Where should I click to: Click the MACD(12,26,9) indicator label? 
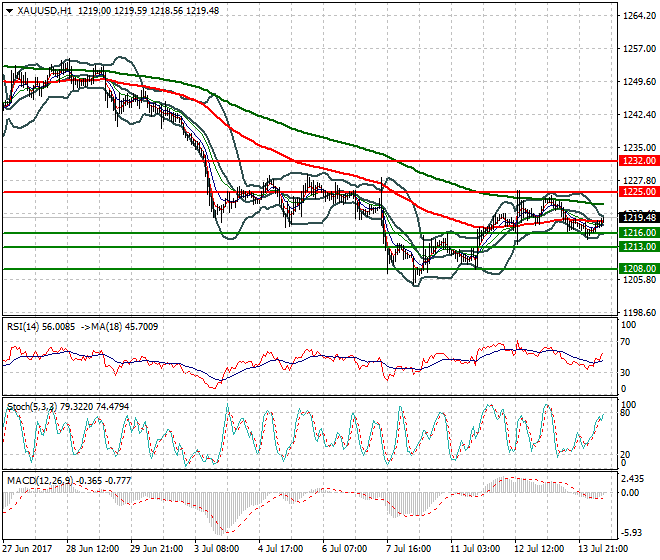tap(40, 480)
